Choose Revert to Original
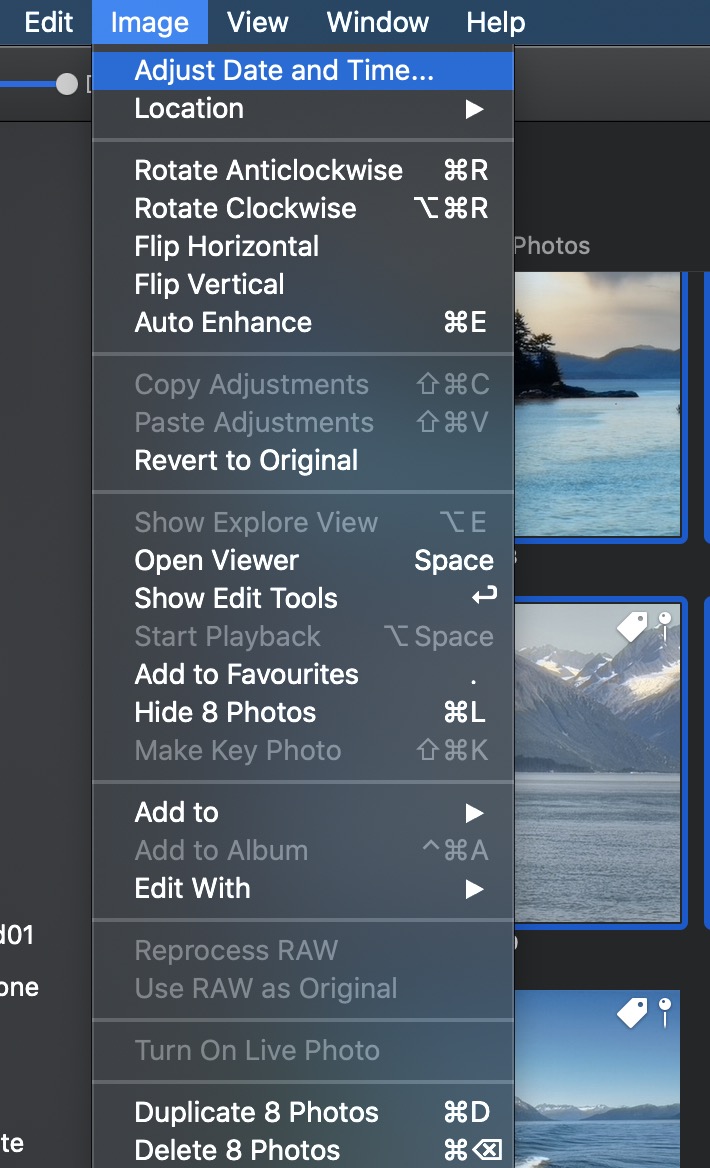The width and height of the screenshot is (710, 1168). 246,460
